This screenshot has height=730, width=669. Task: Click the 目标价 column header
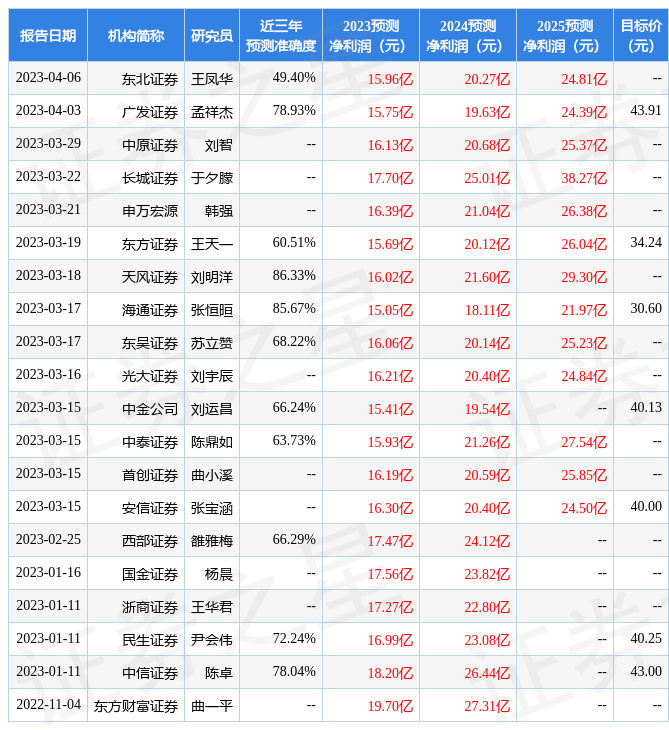pyautogui.click(x=641, y=35)
